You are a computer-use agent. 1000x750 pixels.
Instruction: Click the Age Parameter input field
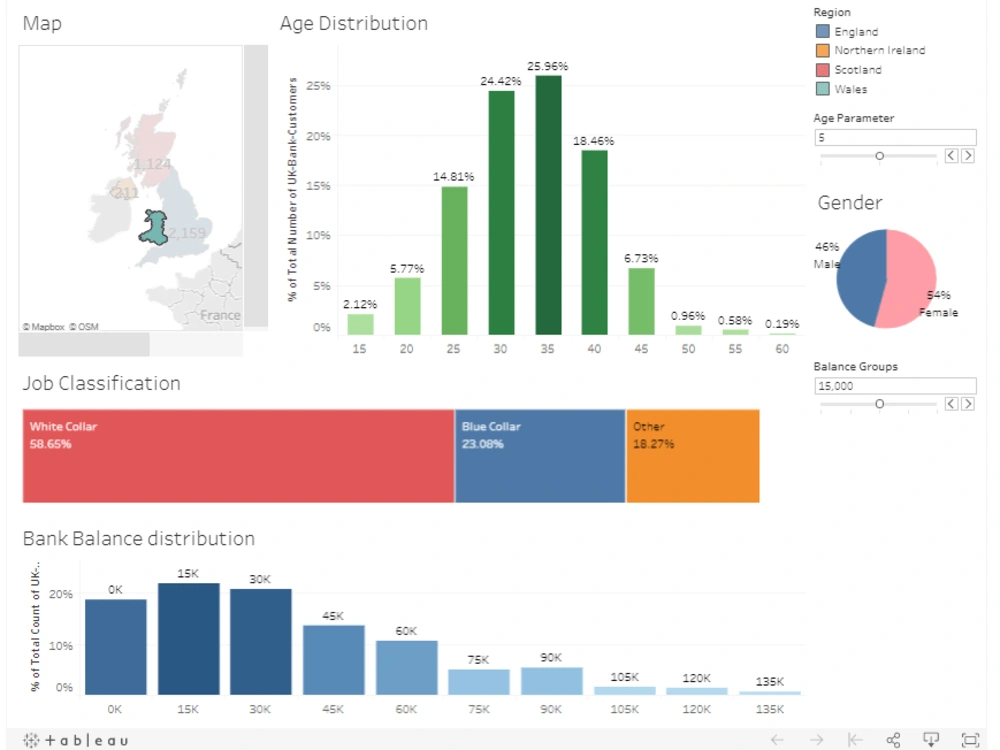click(895, 137)
